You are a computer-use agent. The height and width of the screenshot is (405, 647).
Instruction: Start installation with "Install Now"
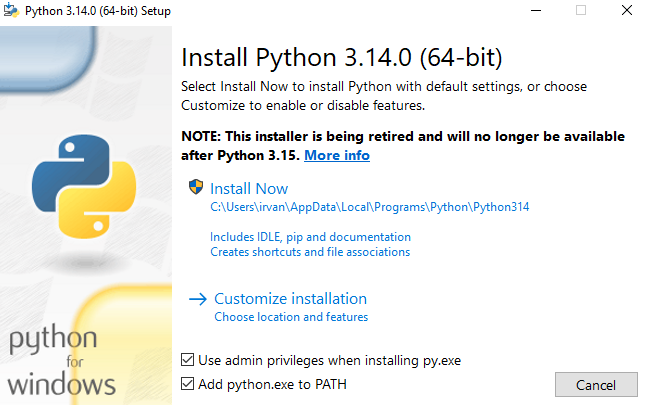click(249, 189)
